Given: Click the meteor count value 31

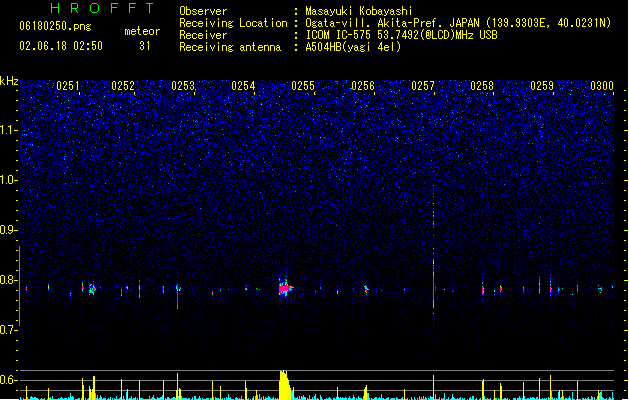Looking at the screenshot, I should [x=145, y=46].
